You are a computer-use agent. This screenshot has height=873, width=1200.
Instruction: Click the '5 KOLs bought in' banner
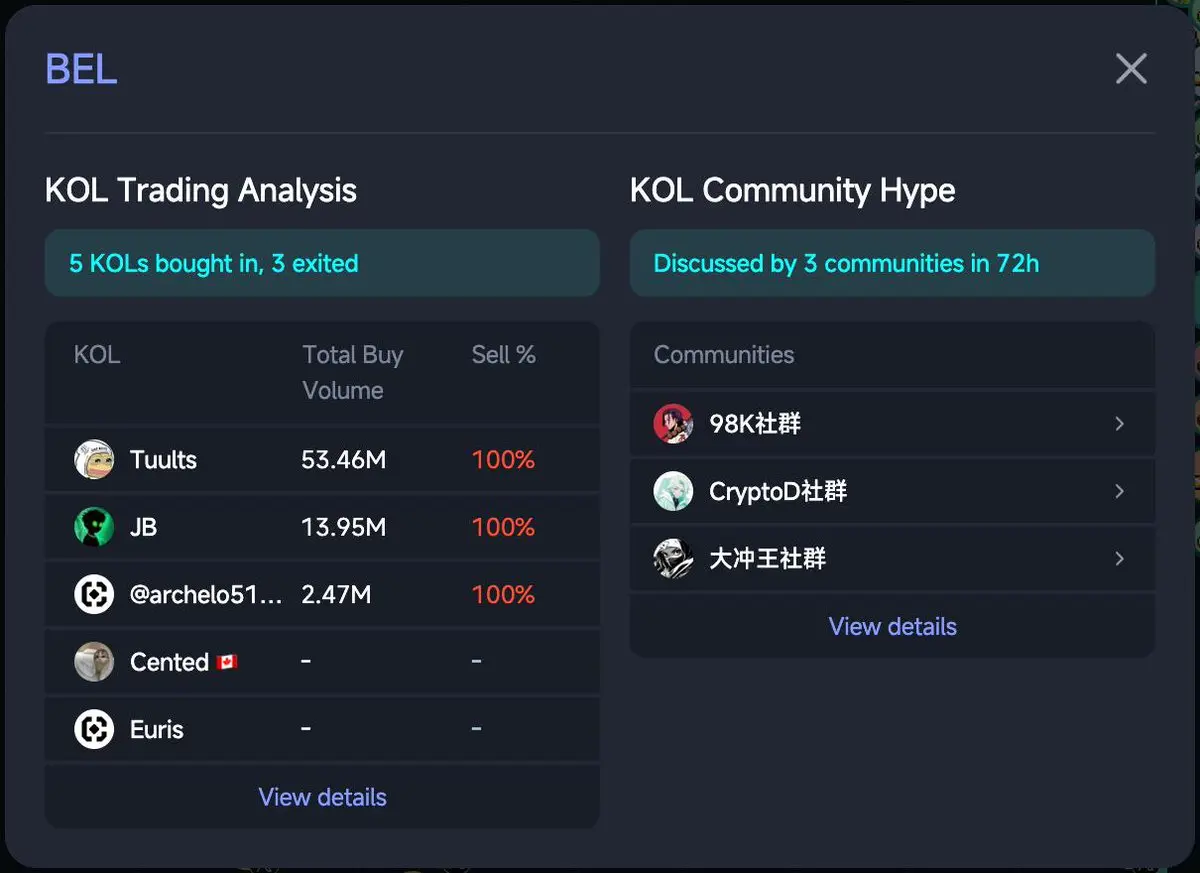tap(322, 263)
